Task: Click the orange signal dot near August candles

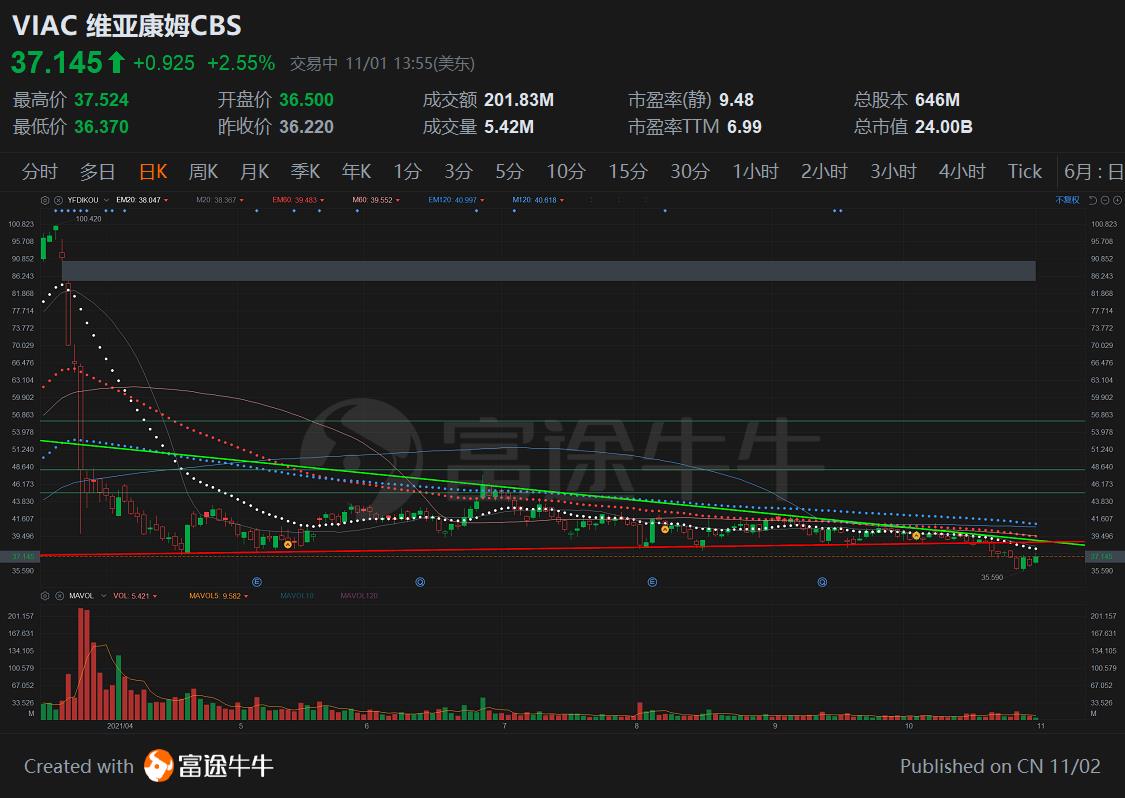Action: tap(665, 529)
